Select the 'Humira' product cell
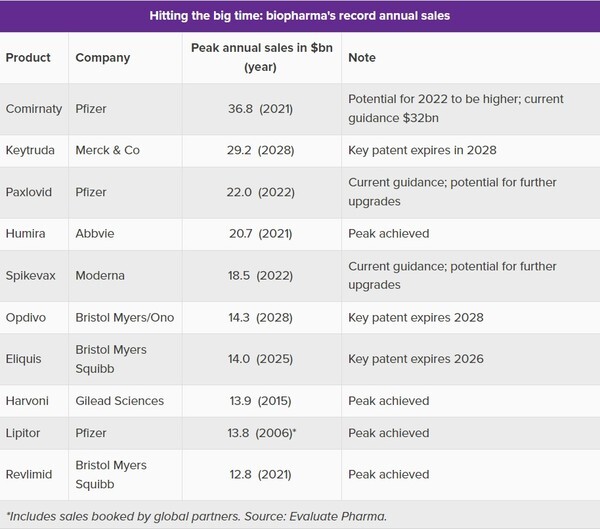This screenshot has width=600, height=529. [x=25, y=233]
